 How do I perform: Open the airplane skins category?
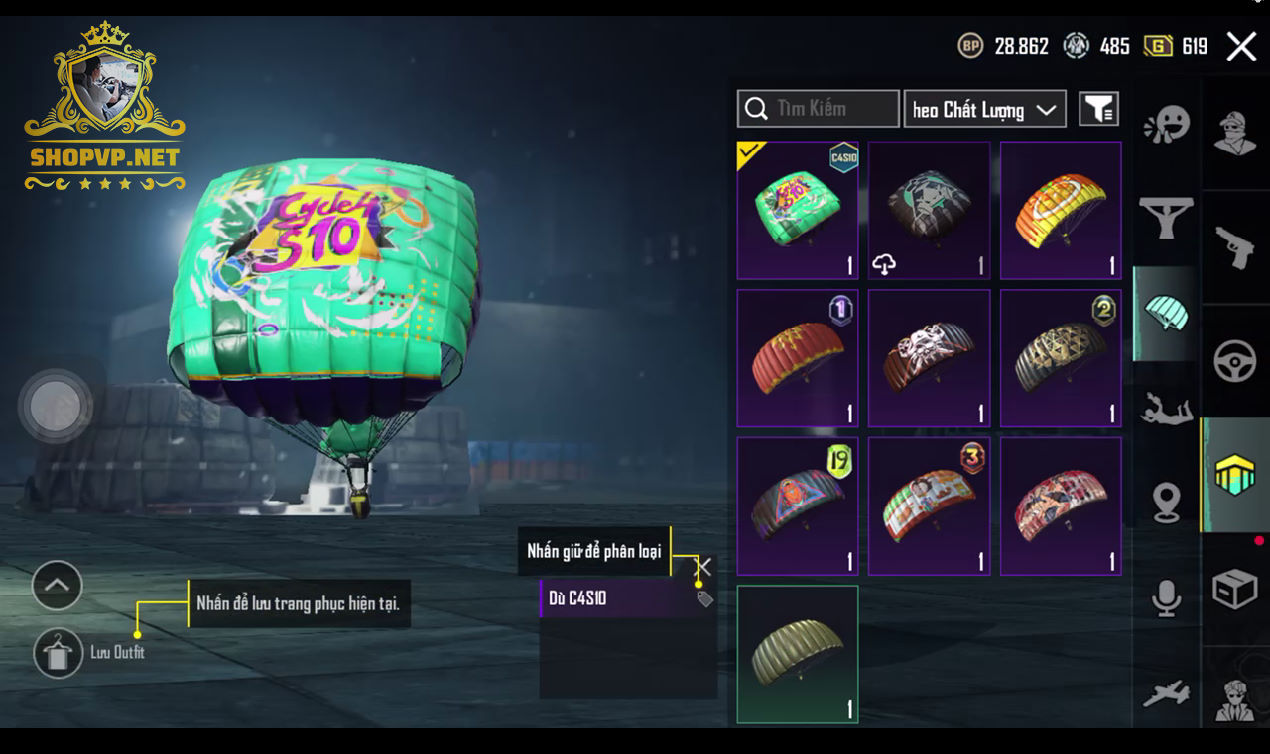pos(1166,693)
